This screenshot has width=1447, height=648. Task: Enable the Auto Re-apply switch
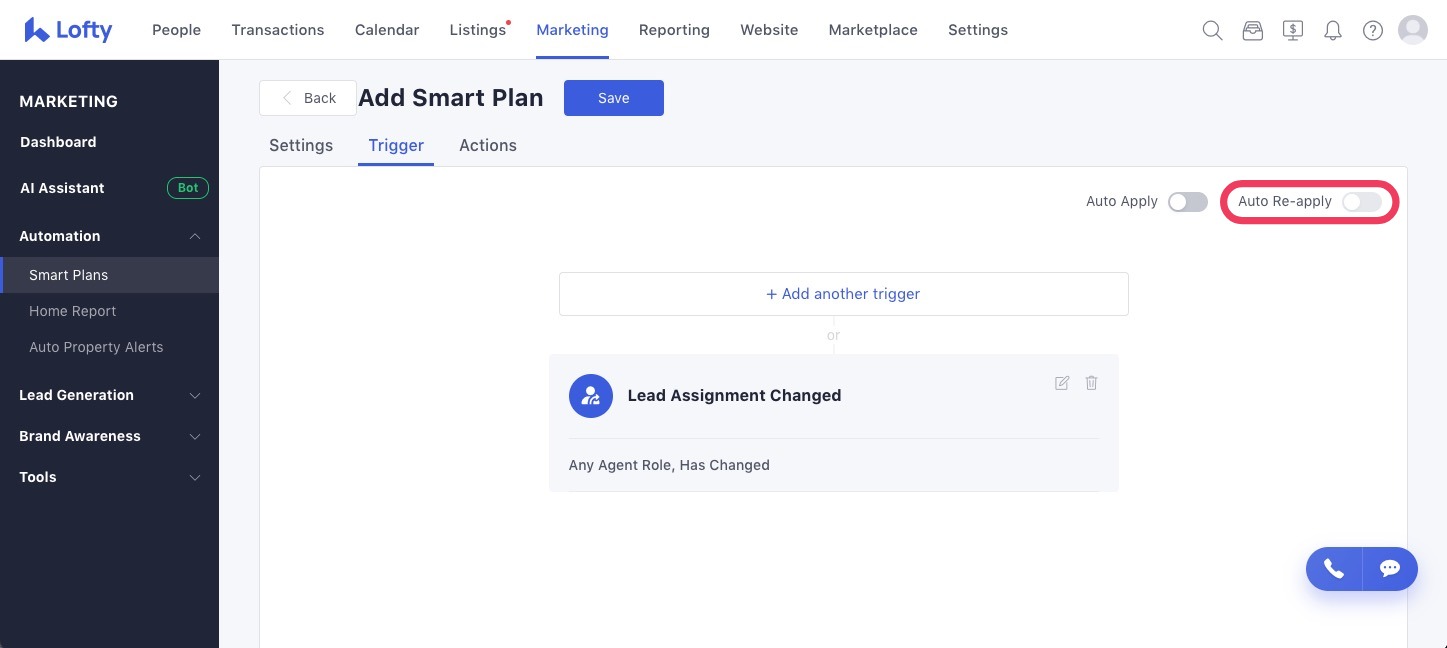tap(1362, 202)
